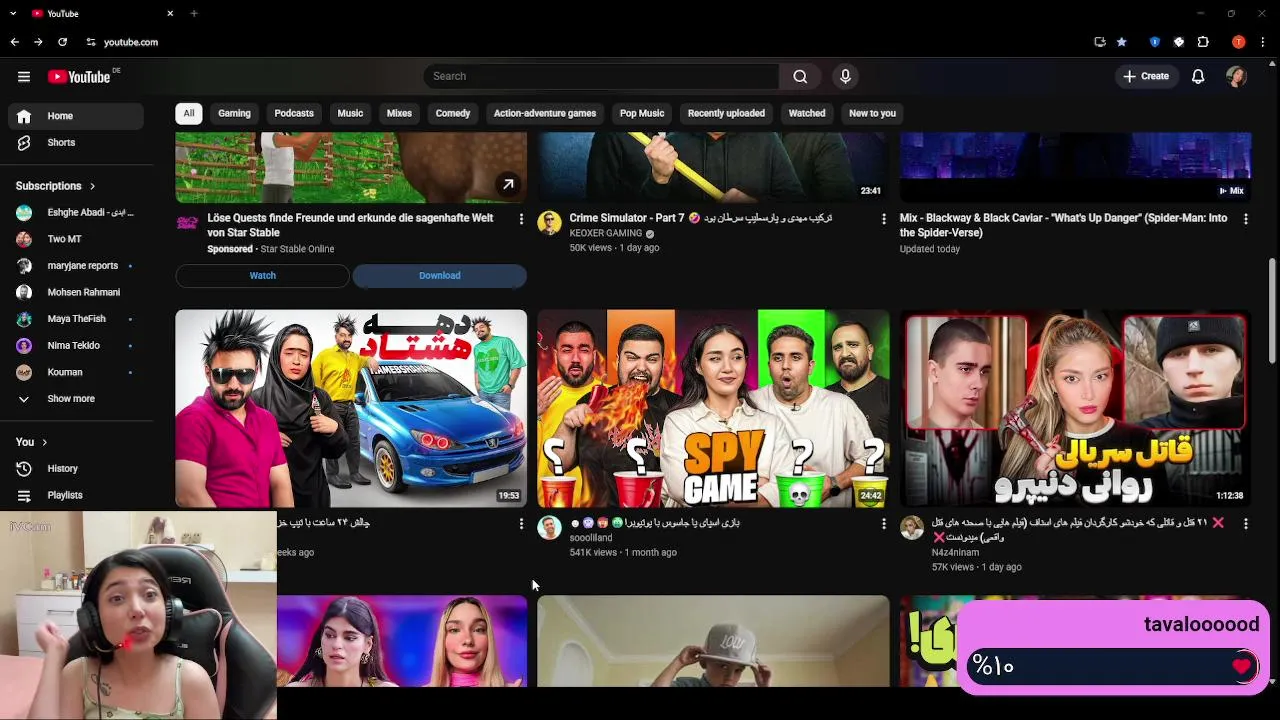Open a new browser tab with plus

click(x=194, y=13)
